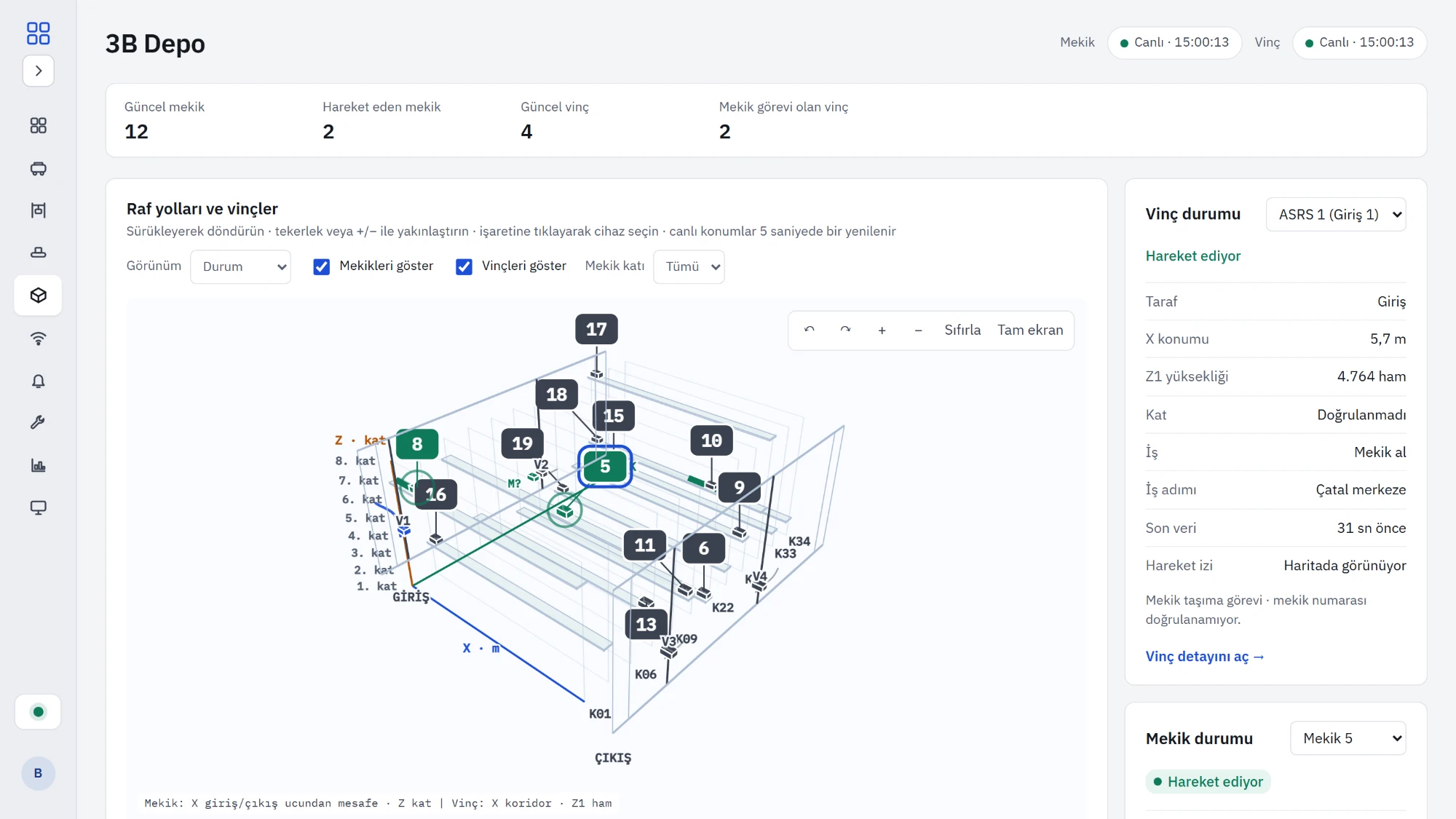Open the monitor screen icon in sidebar
Viewport: 1456px width, 819px height.
(x=39, y=507)
